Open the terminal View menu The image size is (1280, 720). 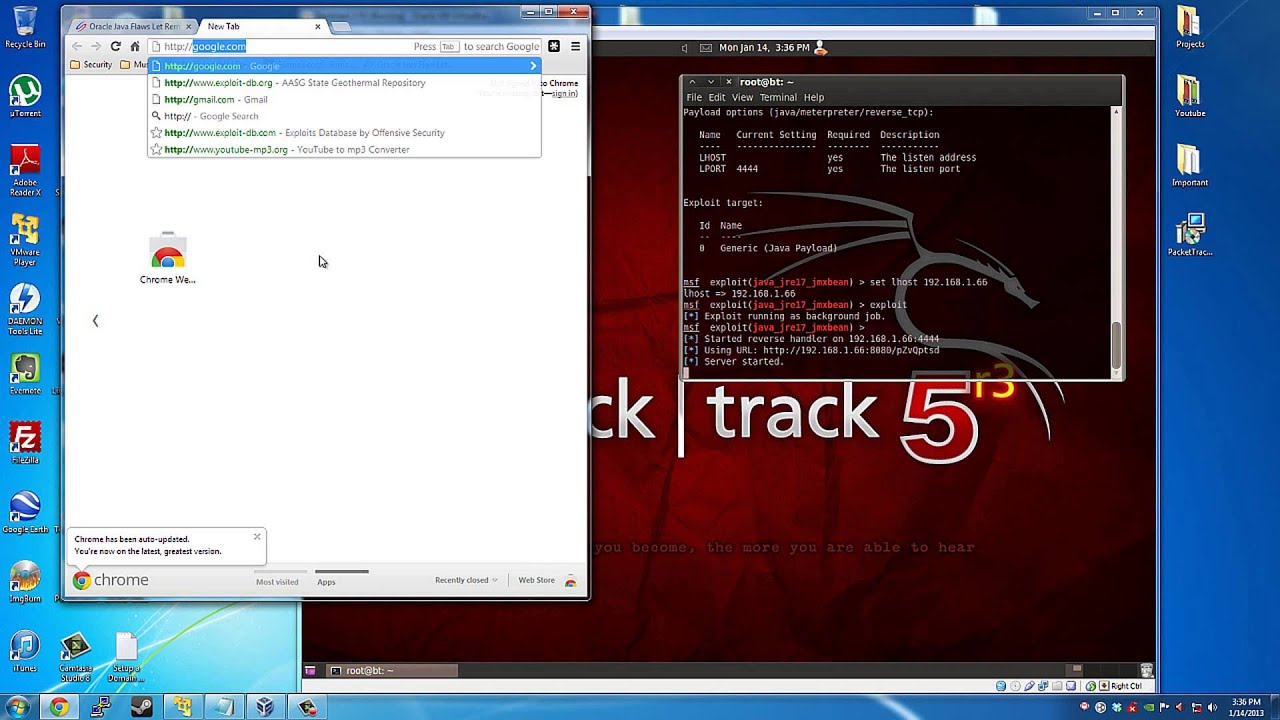[742, 98]
